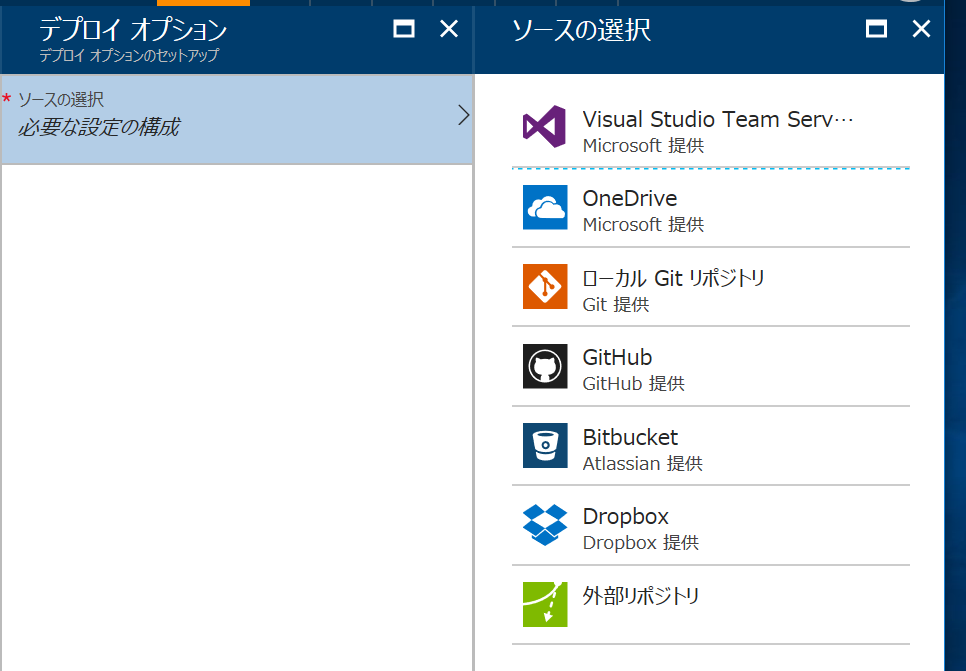966x671 pixels.
Task: Click the ソースの選択 blade heading
Action: pos(581,30)
